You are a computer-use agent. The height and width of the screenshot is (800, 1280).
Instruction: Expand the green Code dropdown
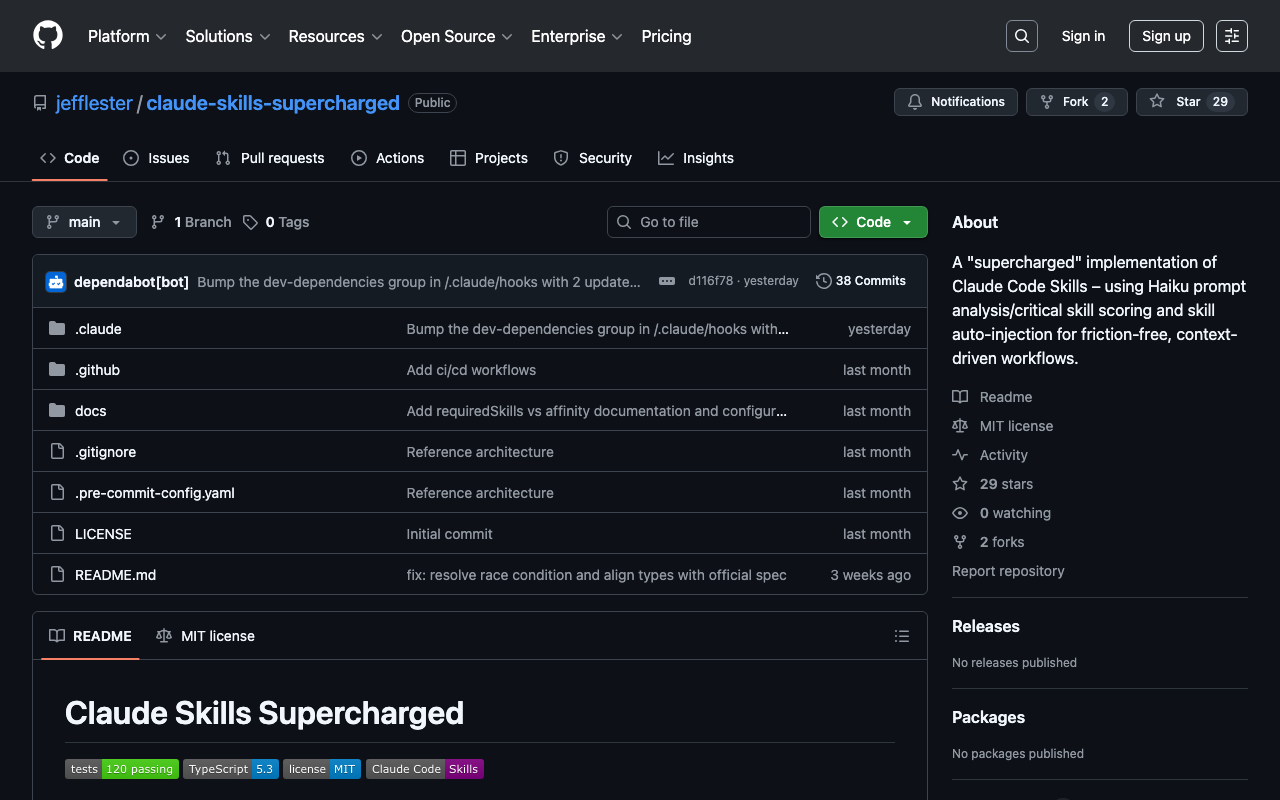coord(873,222)
